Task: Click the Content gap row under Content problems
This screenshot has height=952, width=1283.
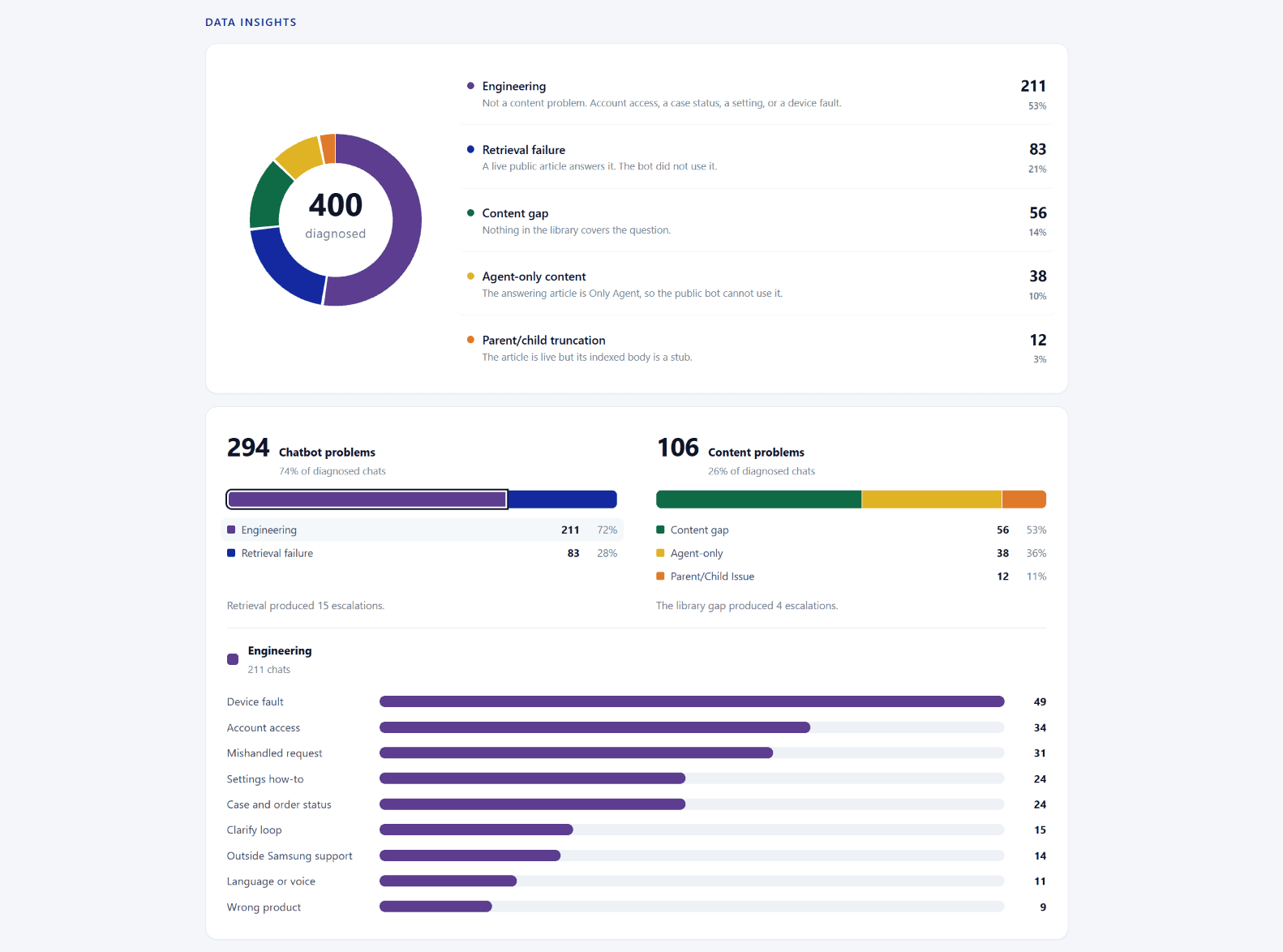Action: [851, 530]
